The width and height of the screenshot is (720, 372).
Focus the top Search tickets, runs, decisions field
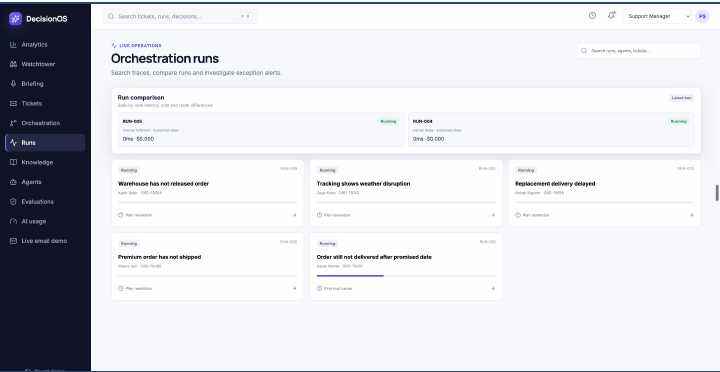coord(180,17)
